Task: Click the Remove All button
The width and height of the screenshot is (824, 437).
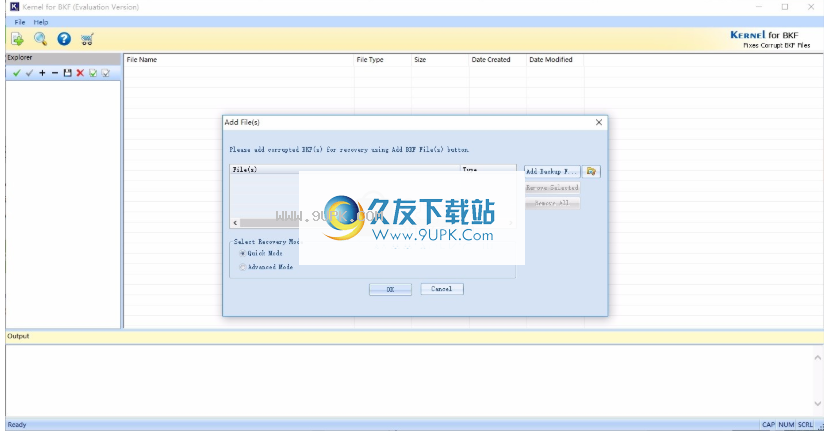Action: [552, 203]
